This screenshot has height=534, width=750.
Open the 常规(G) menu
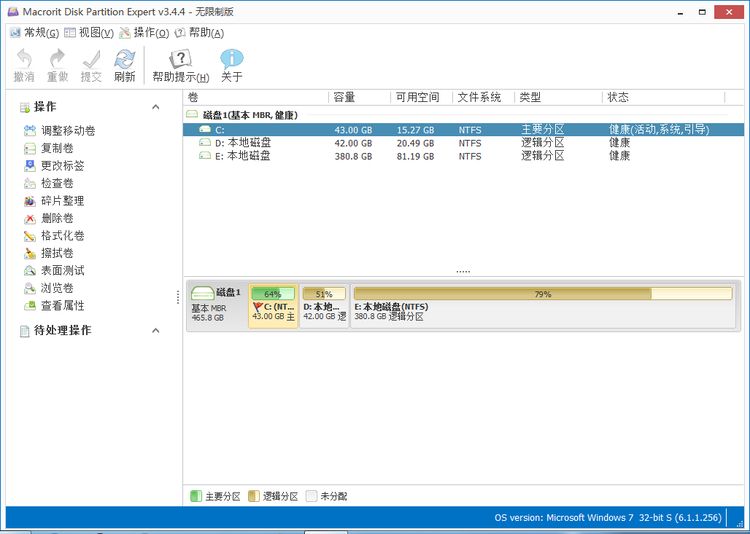click(34, 33)
